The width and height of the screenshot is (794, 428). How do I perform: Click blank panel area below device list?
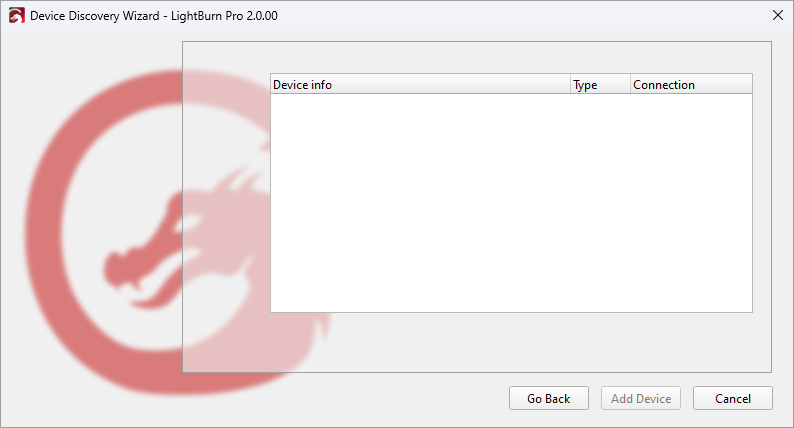(511, 342)
